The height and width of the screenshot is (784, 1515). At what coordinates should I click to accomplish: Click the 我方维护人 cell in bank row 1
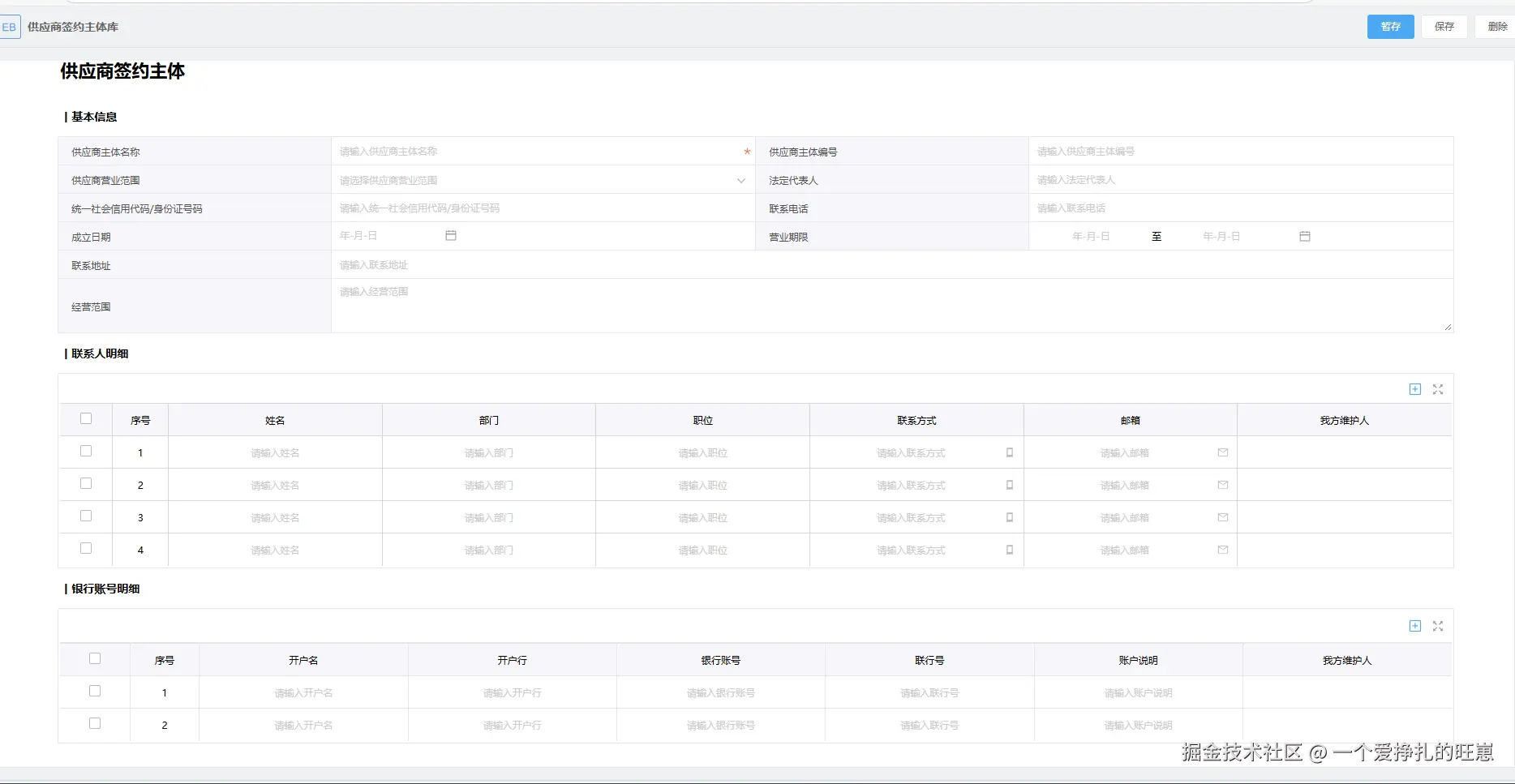click(1347, 693)
